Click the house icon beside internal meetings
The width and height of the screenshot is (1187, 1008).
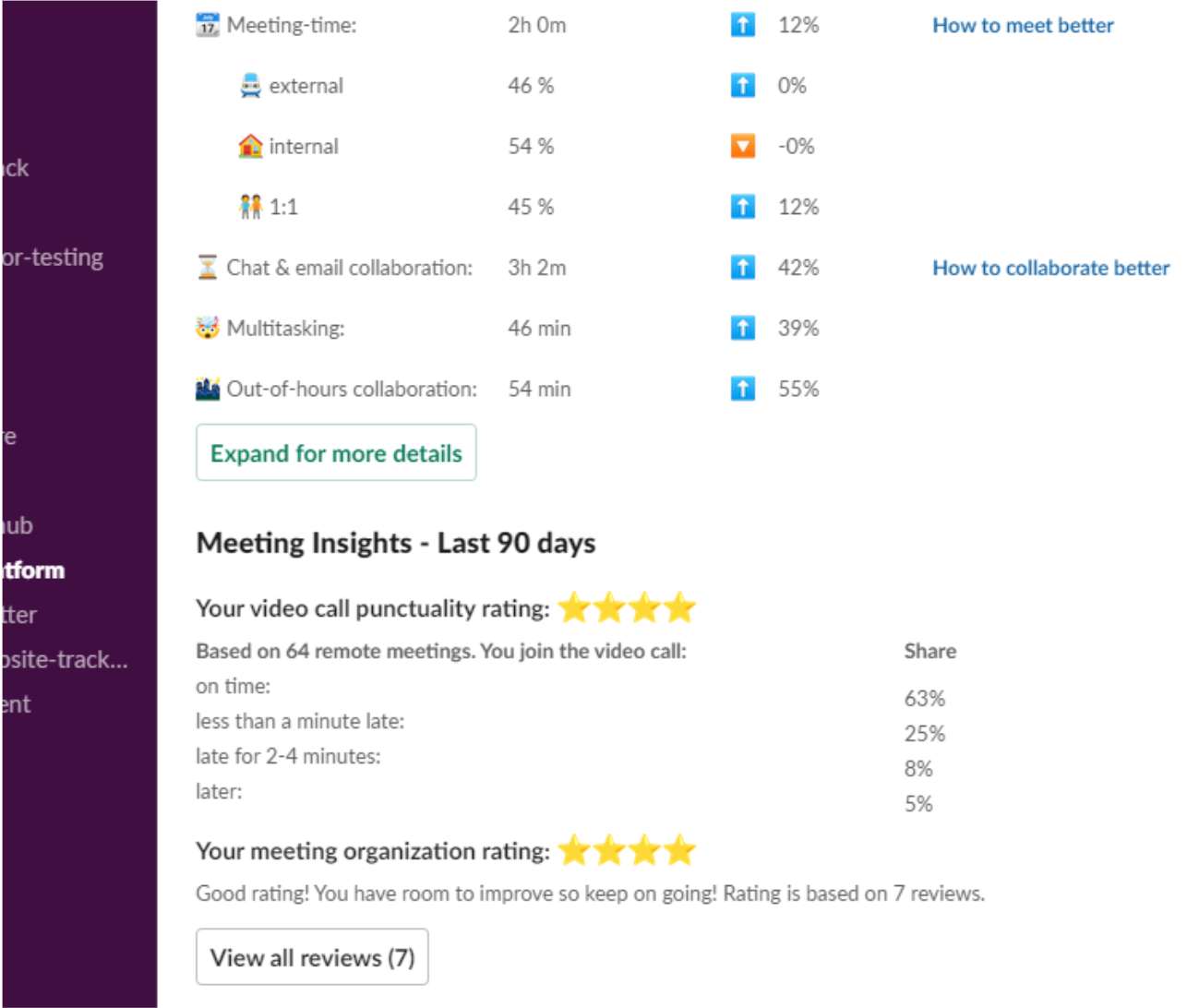tap(250, 145)
